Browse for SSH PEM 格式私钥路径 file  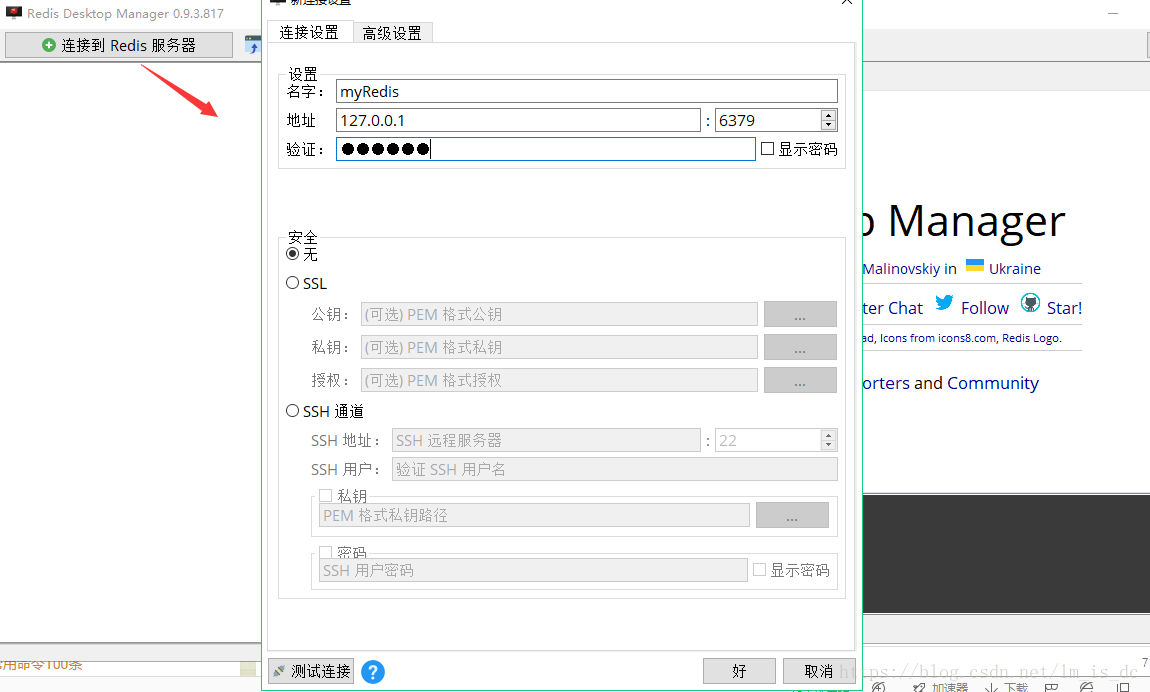tap(792, 515)
